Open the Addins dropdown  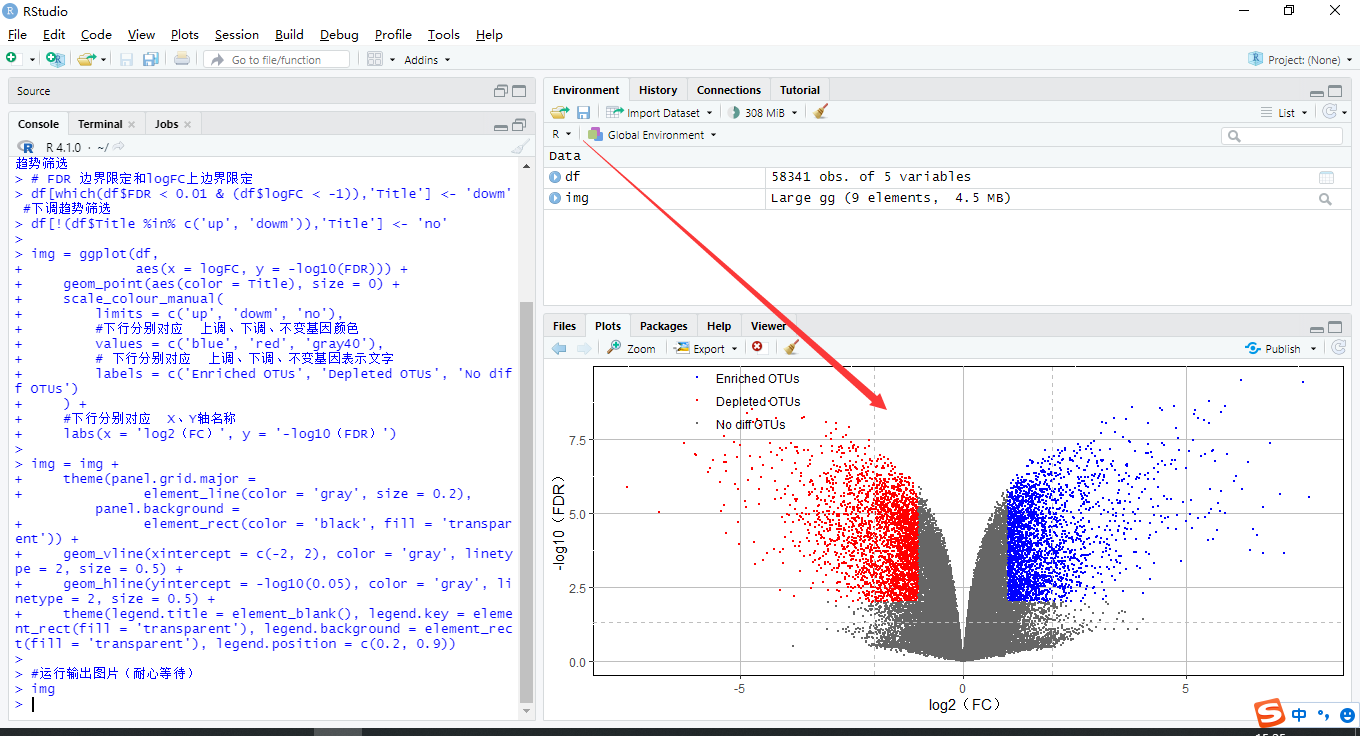pyautogui.click(x=427, y=60)
